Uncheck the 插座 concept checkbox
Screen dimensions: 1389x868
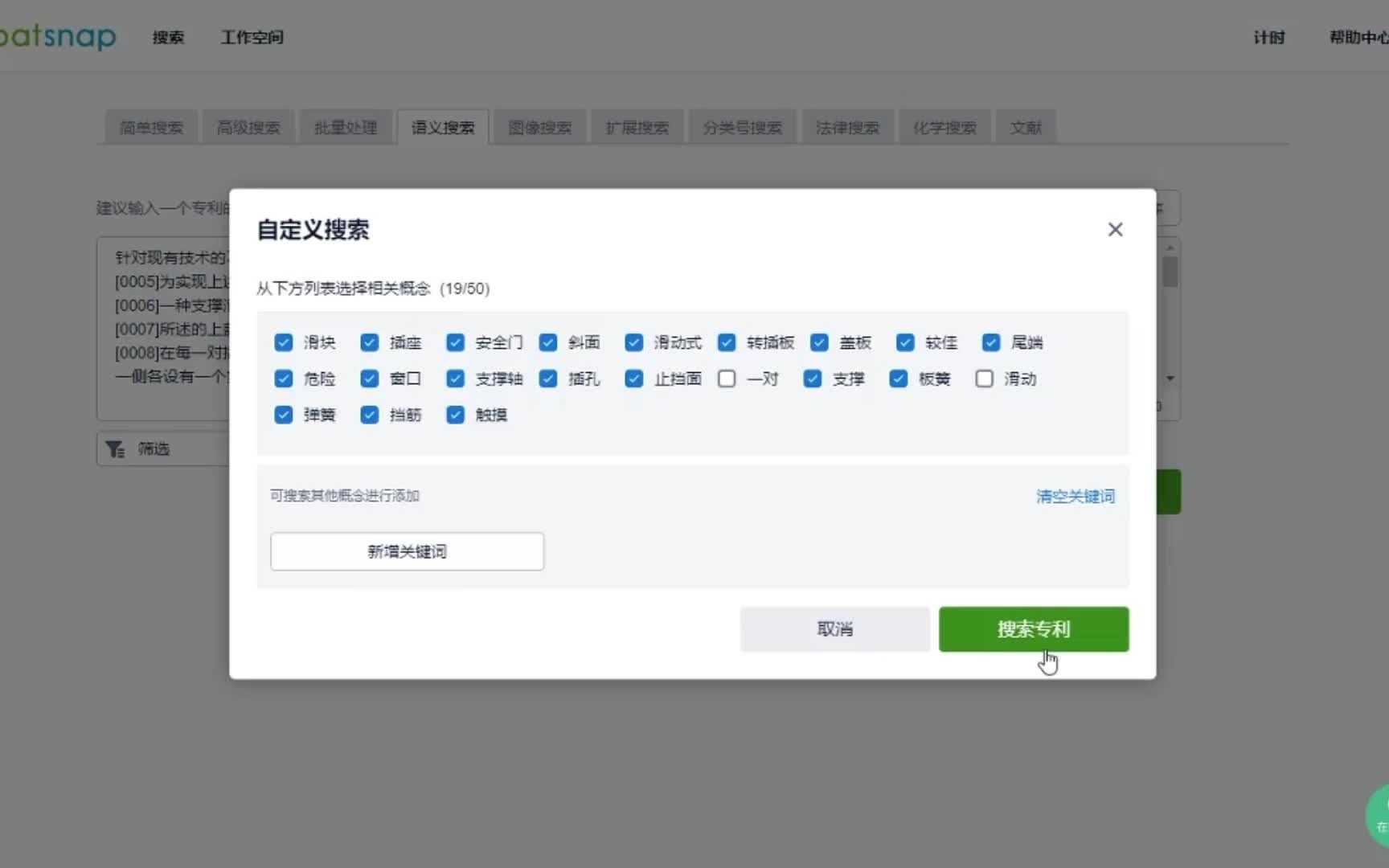pos(370,342)
